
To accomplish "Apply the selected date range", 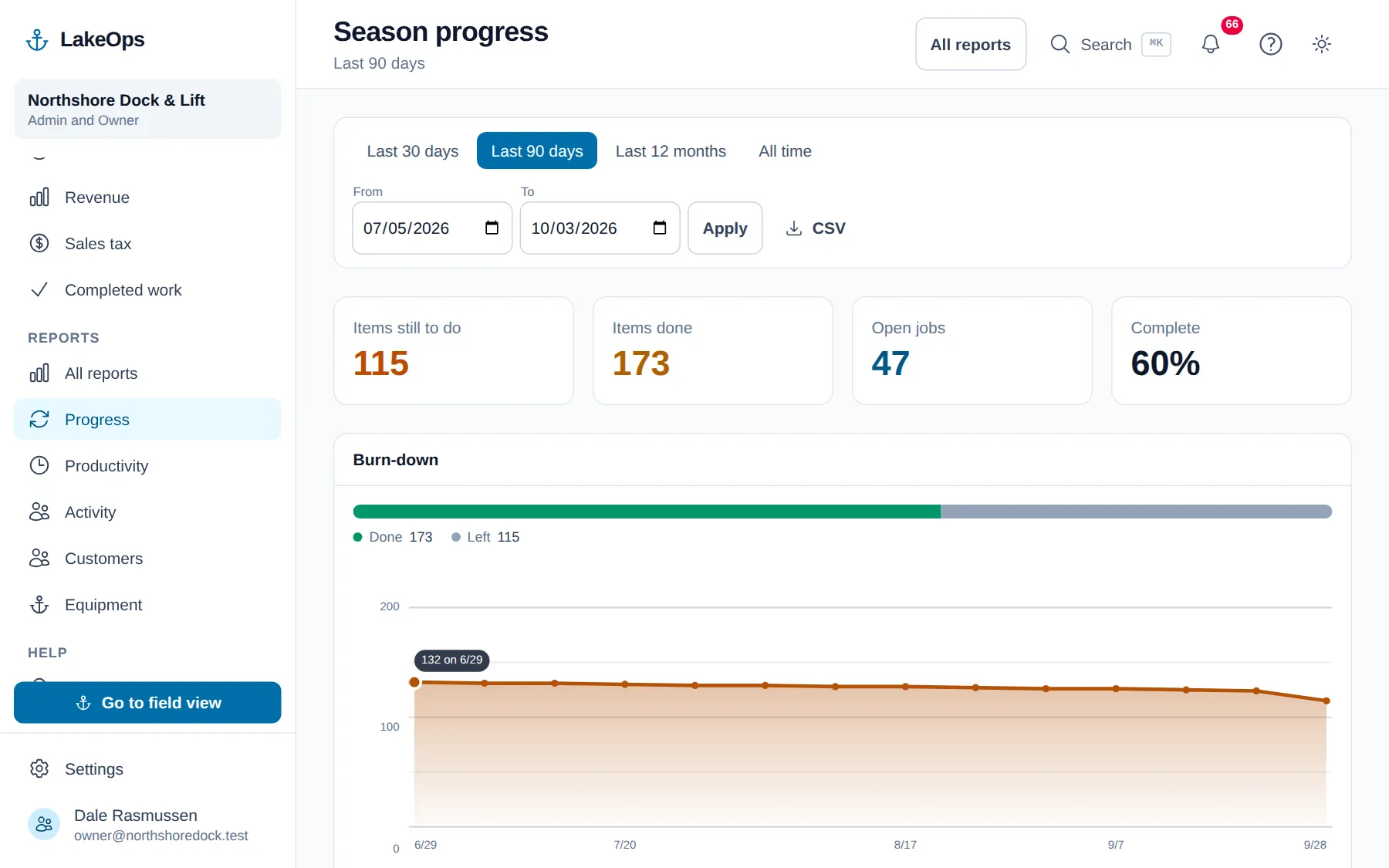I will 725,228.
